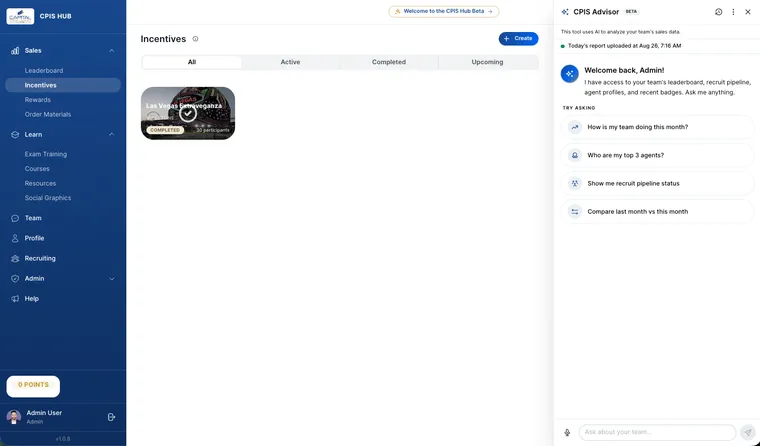The image size is (760, 446).
Task: Click the Help megaphone icon
Action: tap(15, 299)
